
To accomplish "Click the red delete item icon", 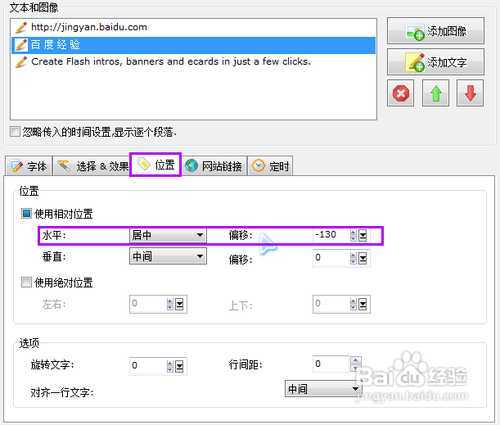I will [x=401, y=93].
